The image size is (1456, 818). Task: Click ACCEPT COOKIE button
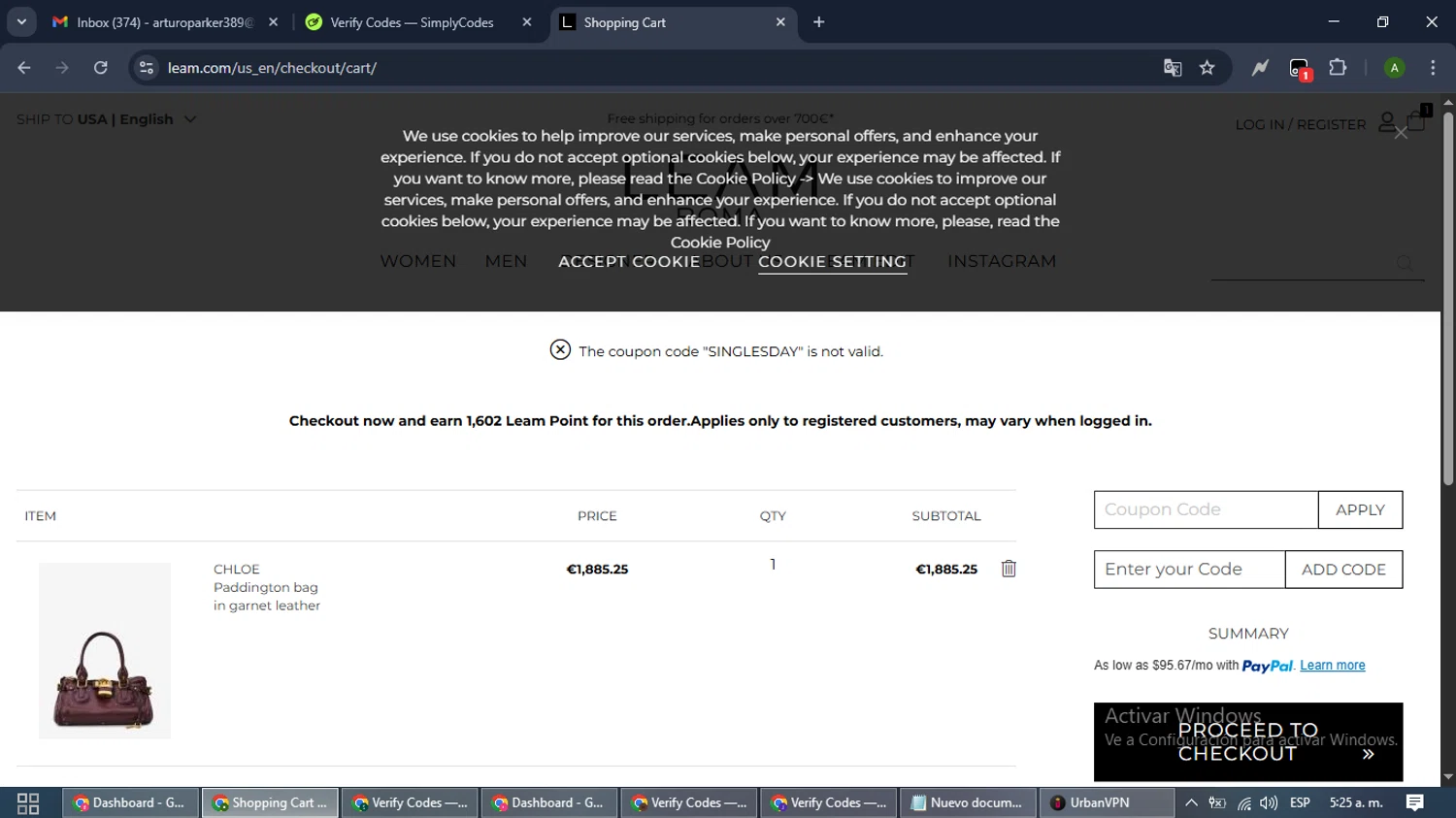point(629,262)
